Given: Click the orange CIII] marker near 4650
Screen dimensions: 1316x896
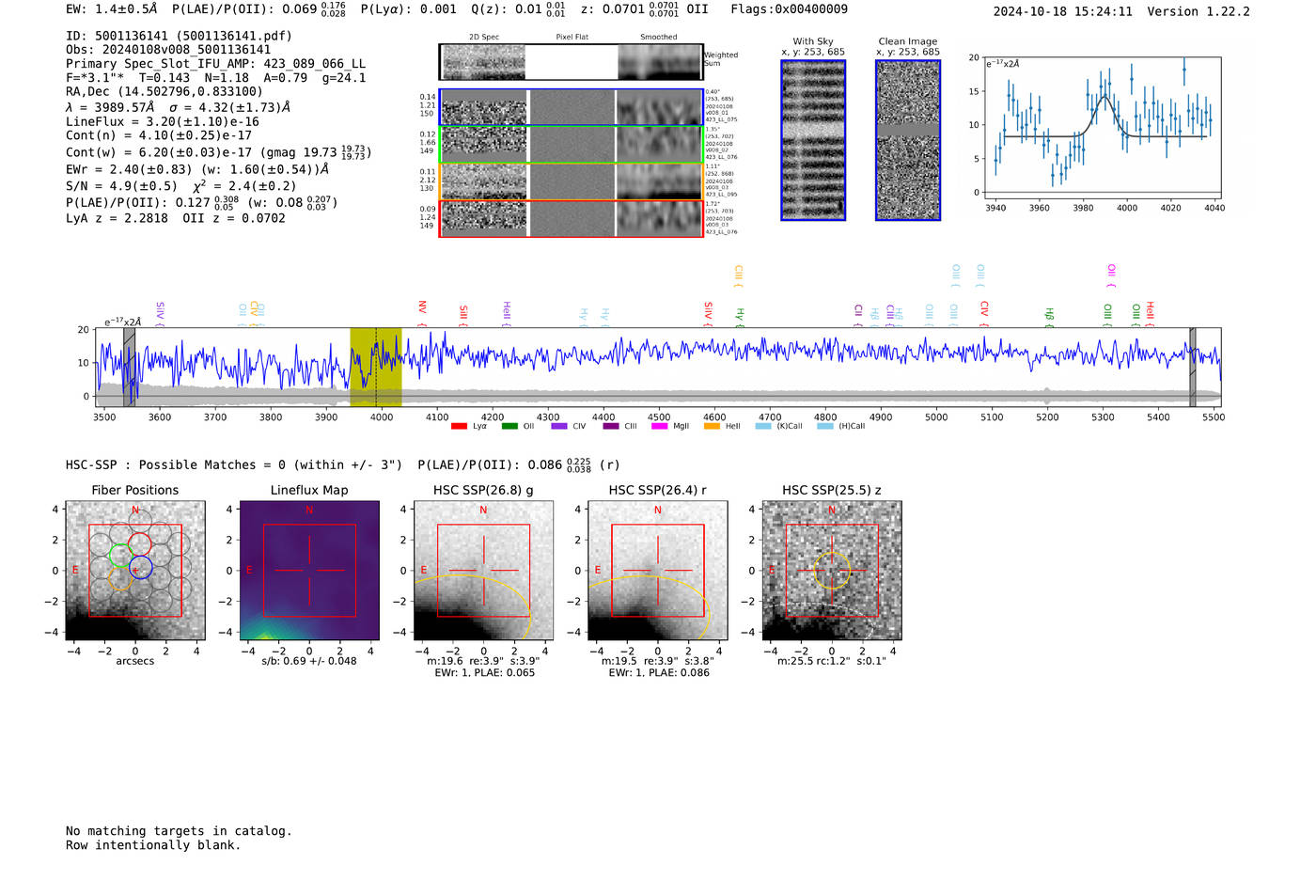Looking at the screenshot, I should click(738, 276).
